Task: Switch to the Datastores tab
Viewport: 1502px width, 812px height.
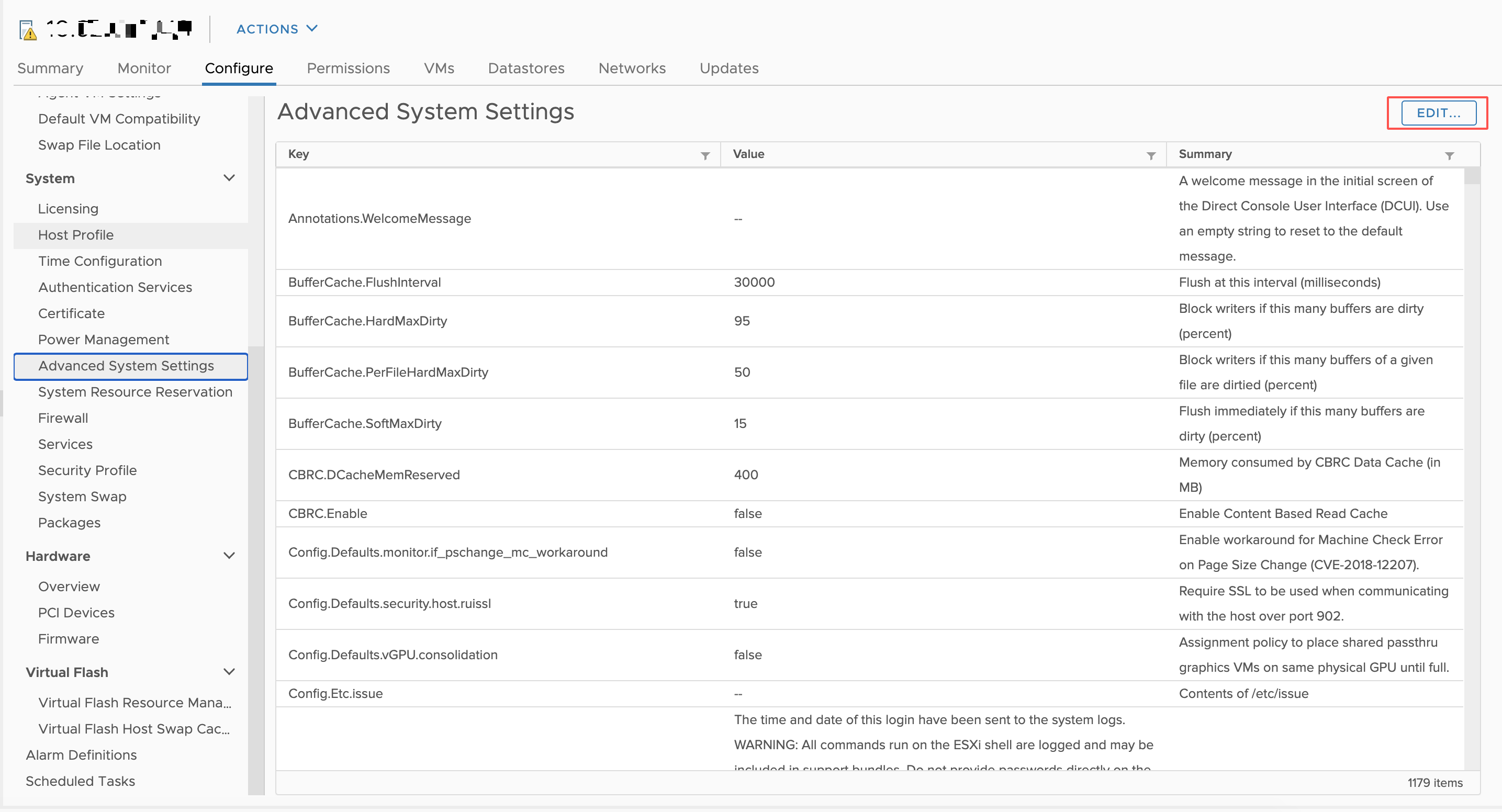Action: pyautogui.click(x=526, y=68)
